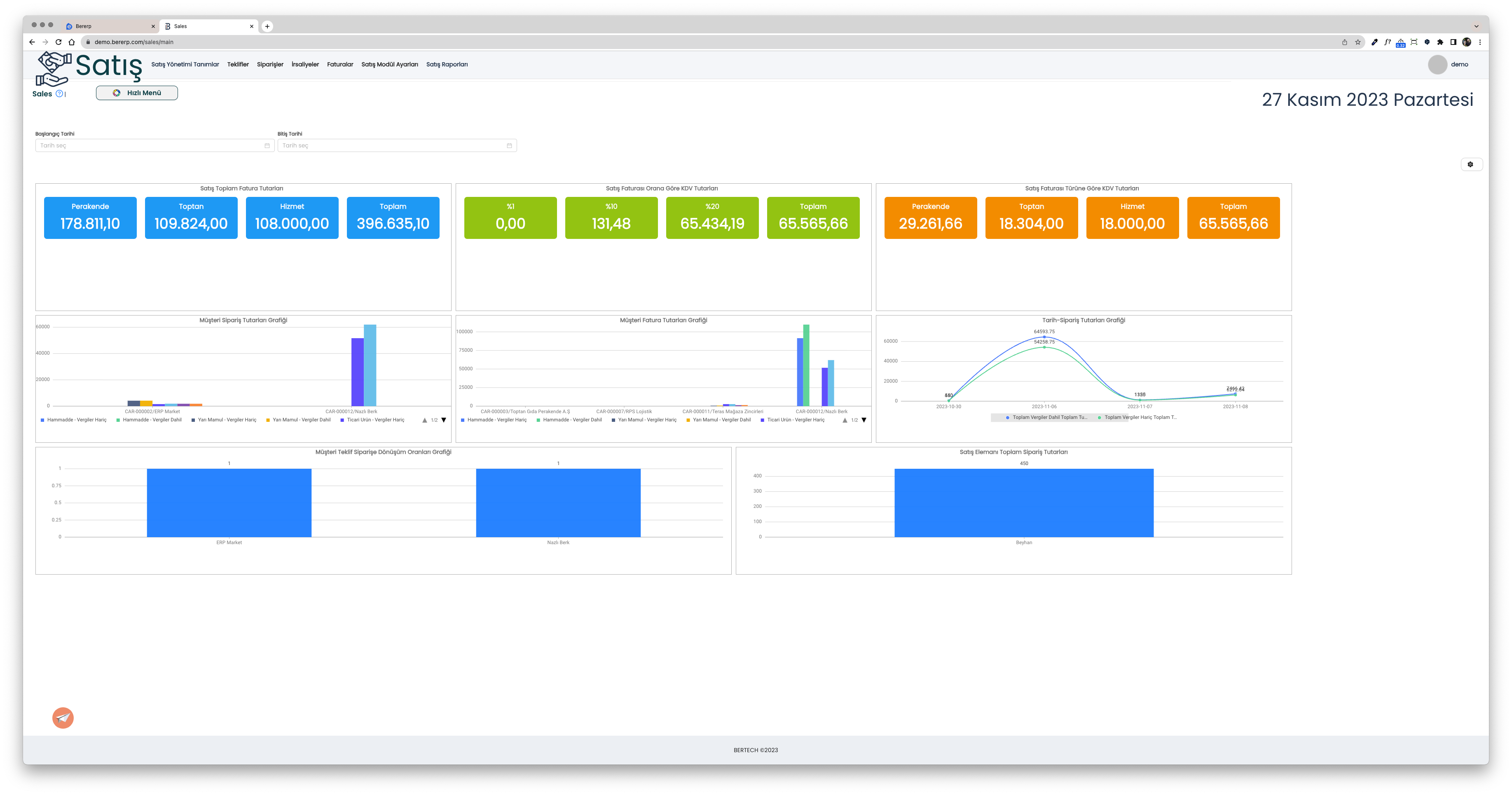
Task: Open the İrsaliyeler menu
Action: pos(305,65)
